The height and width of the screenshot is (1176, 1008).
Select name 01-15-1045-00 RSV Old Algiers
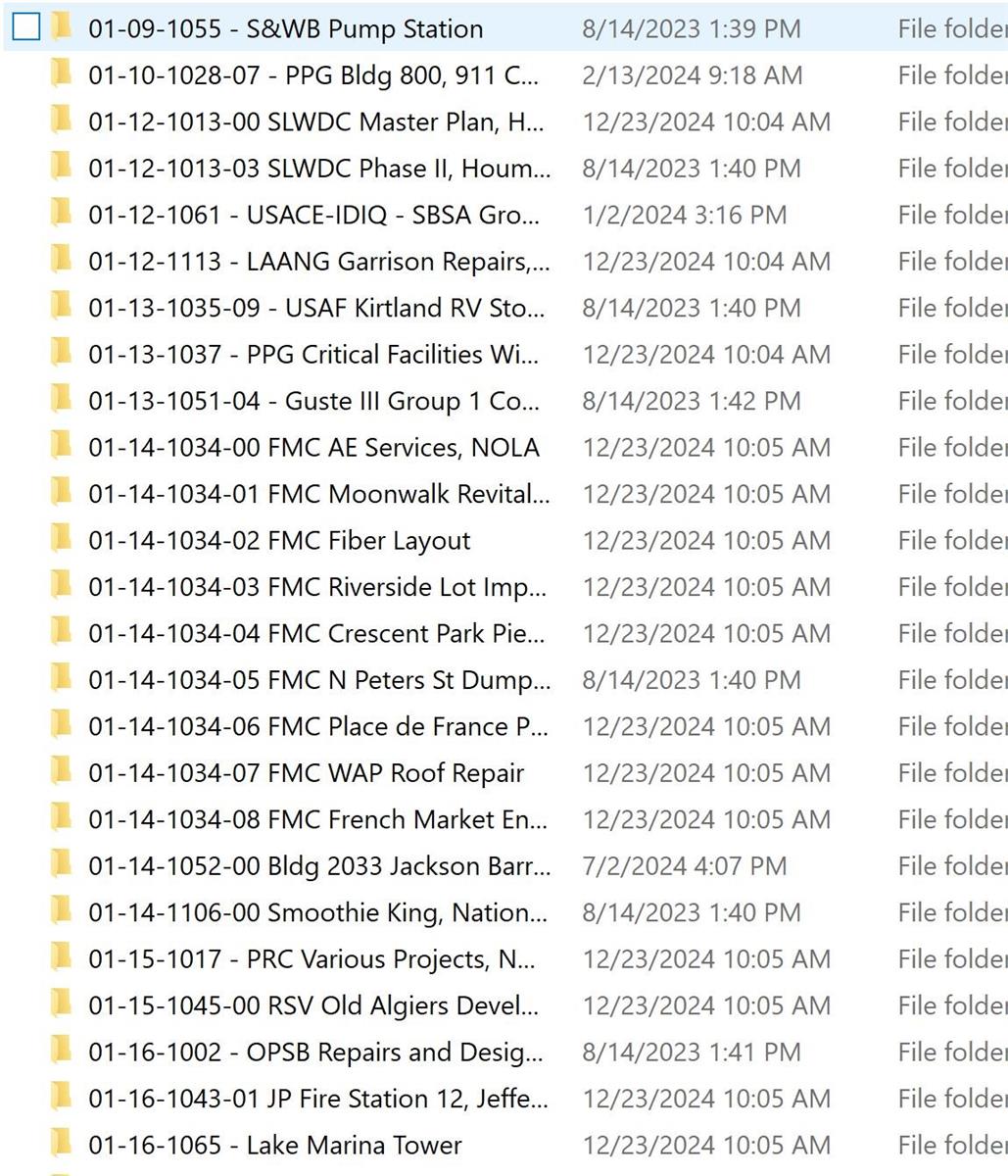(x=314, y=1006)
